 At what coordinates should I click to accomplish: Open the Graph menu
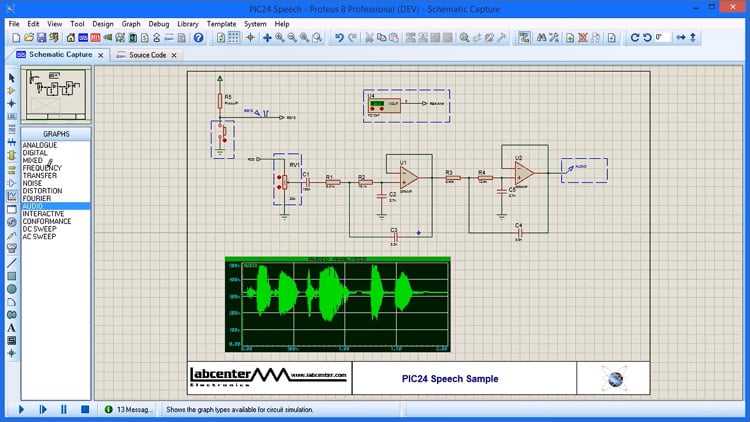click(x=131, y=23)
